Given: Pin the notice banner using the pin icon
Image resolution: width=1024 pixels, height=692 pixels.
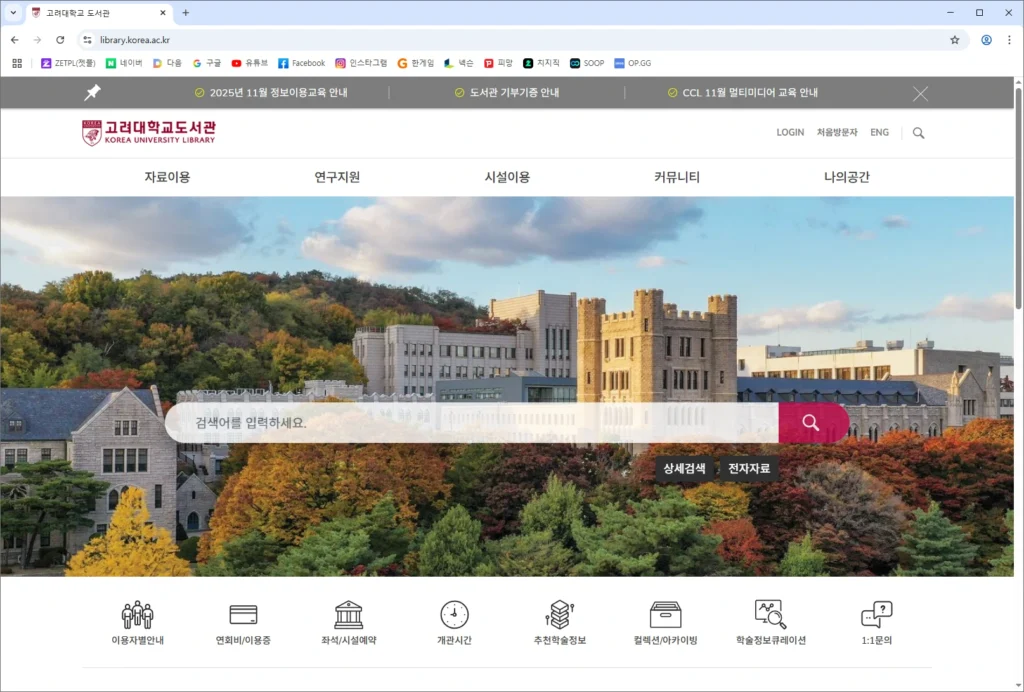Looking at the screenshot, I should pyautogui.click(x=92, y=92).
